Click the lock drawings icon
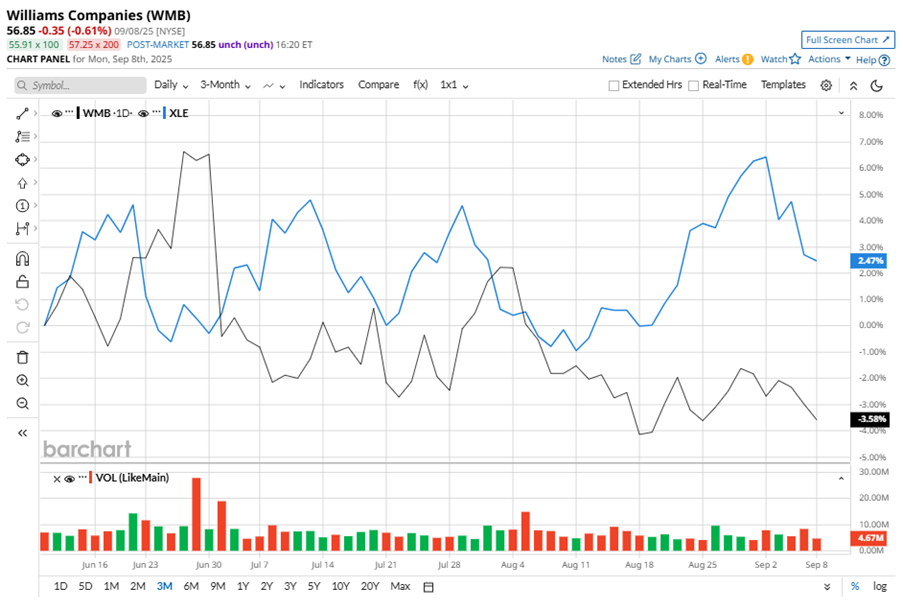Screen dimensions: 903x610 (x=22, y=282)
